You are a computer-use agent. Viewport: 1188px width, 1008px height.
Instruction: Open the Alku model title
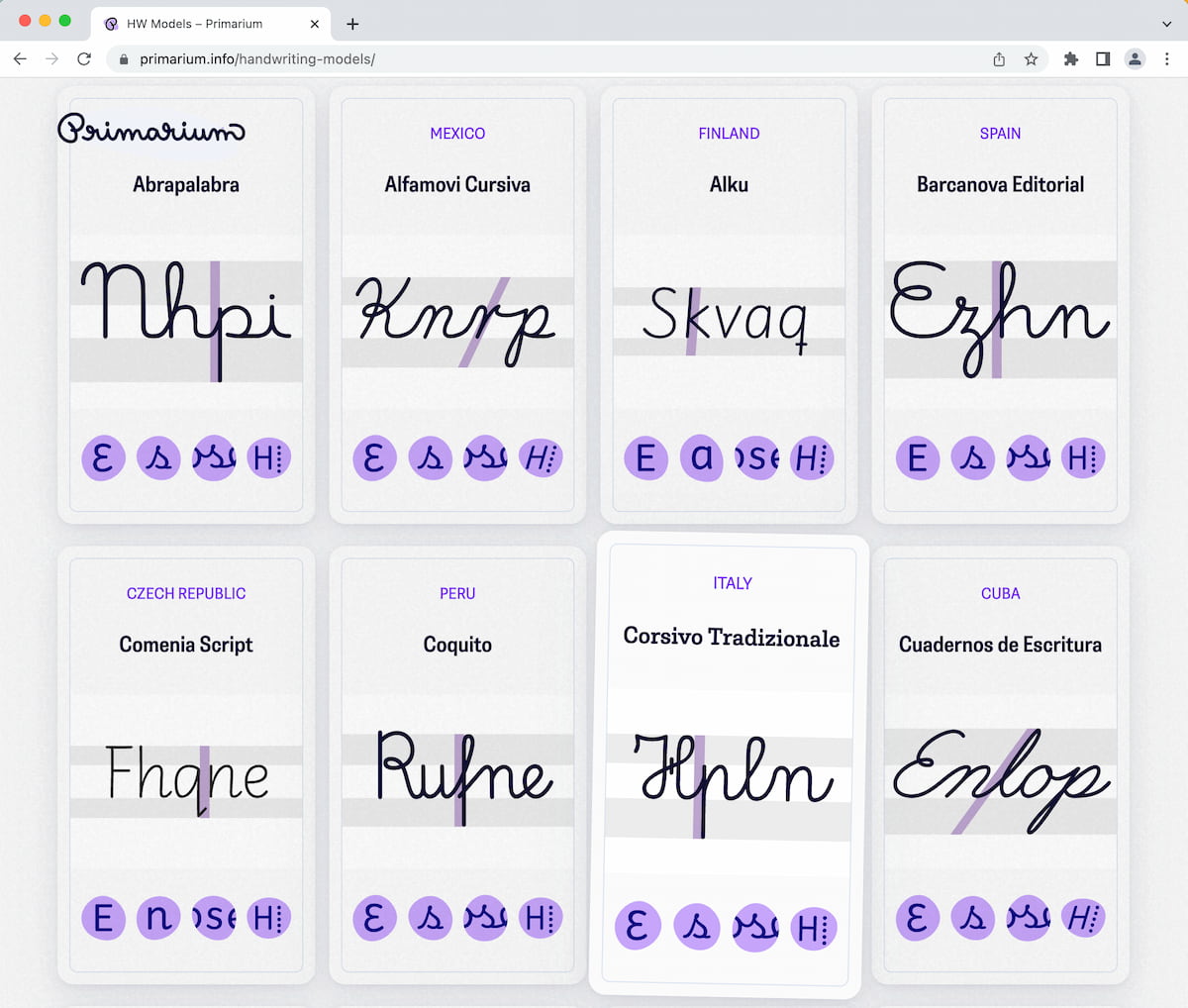729,184
